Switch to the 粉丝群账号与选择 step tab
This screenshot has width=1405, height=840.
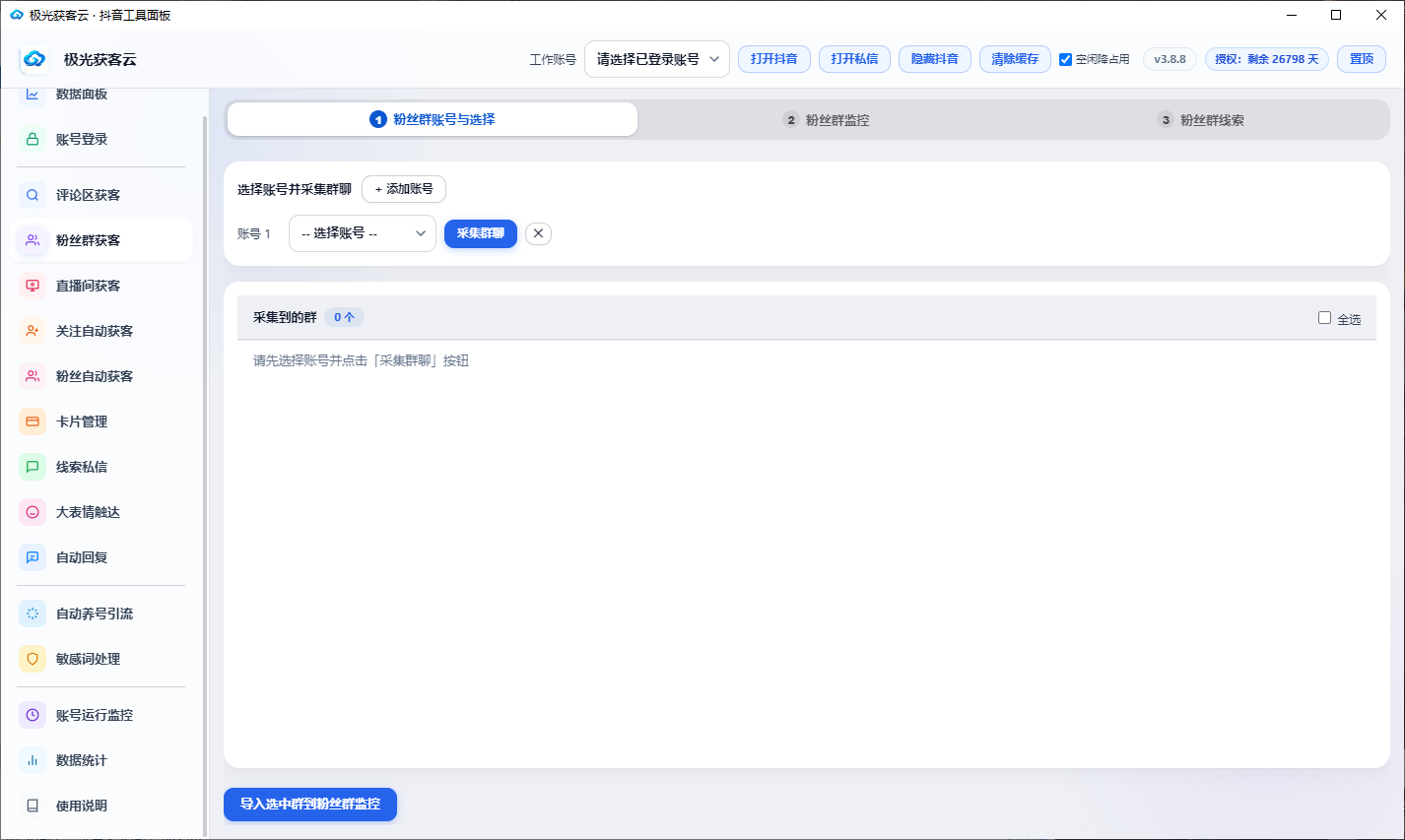[x=433, y=119]
